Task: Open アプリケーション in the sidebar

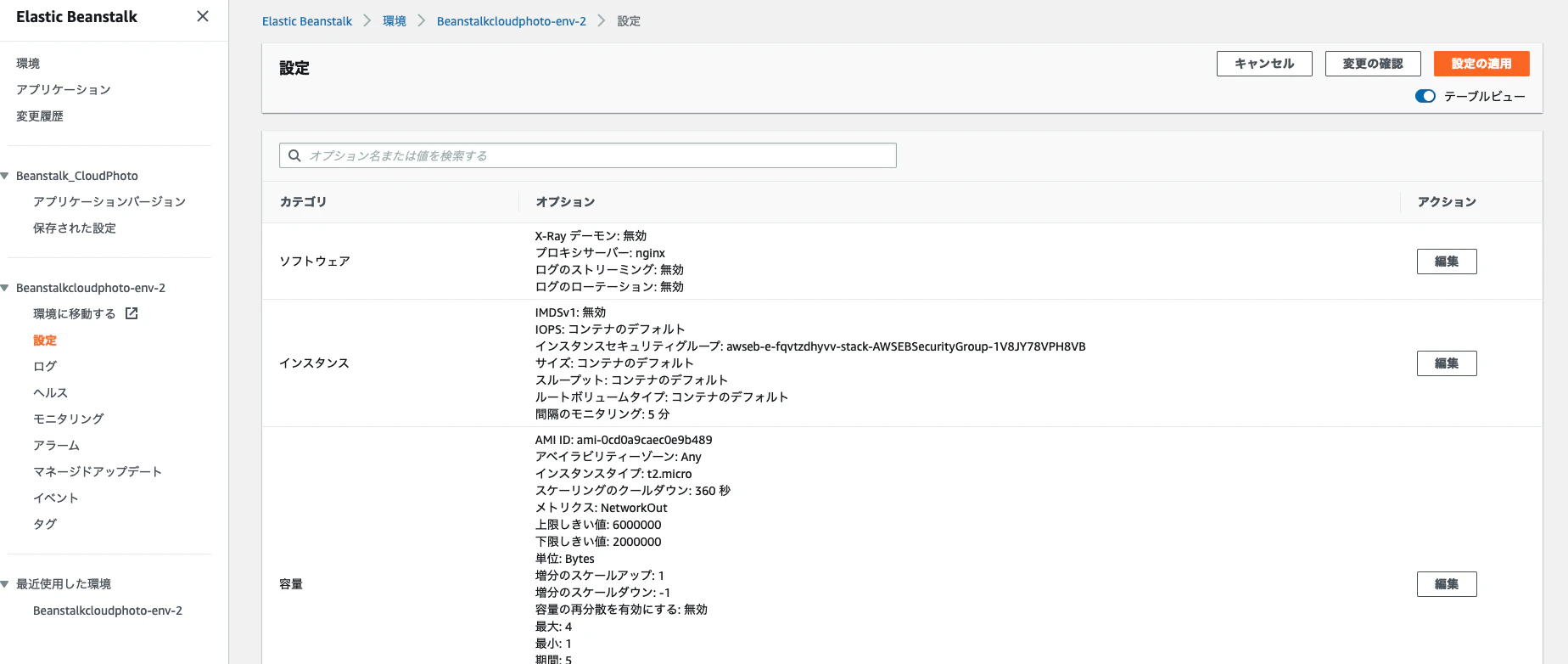Action: (64, 90)
